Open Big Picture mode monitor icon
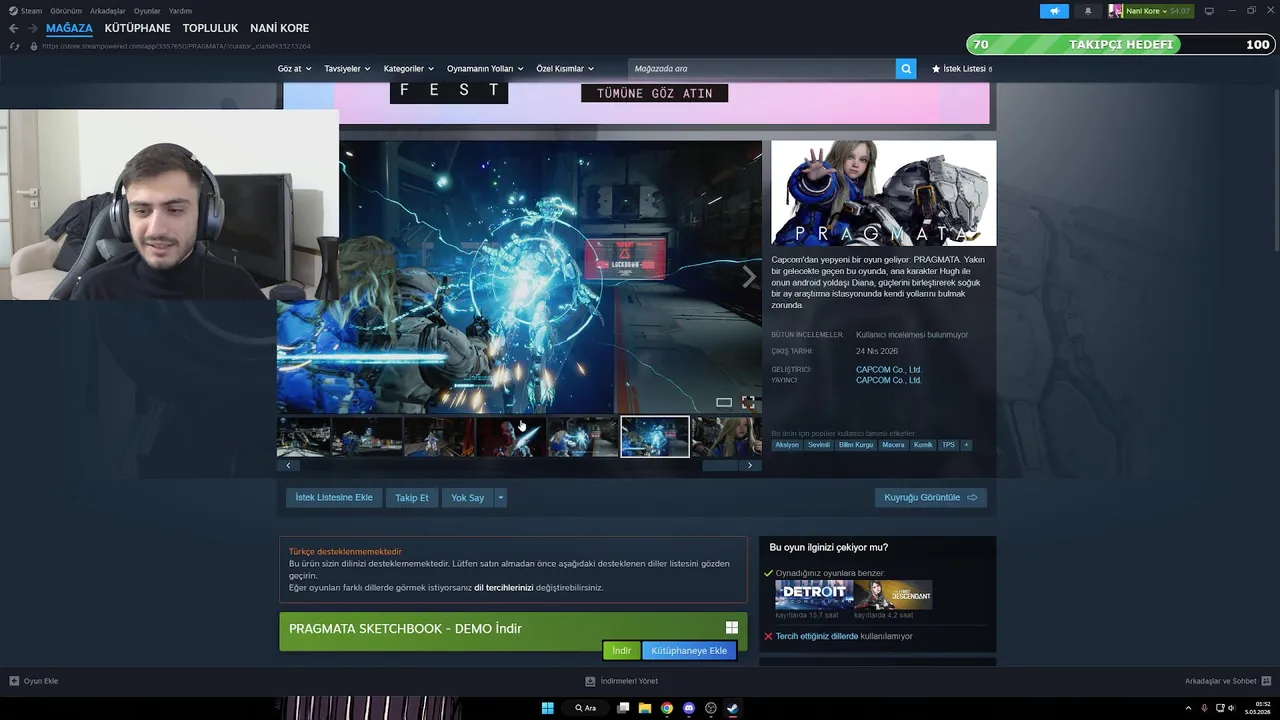This screenshot has height=720, width=1280. point(1209,11)
